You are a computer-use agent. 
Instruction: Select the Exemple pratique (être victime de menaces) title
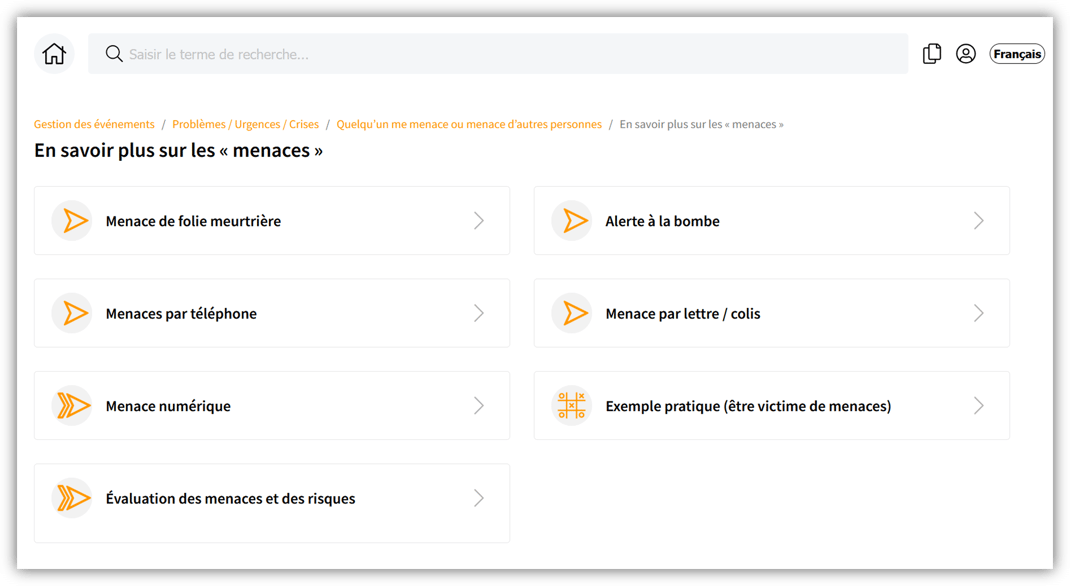pyautogui.click(x=748, y=406)
